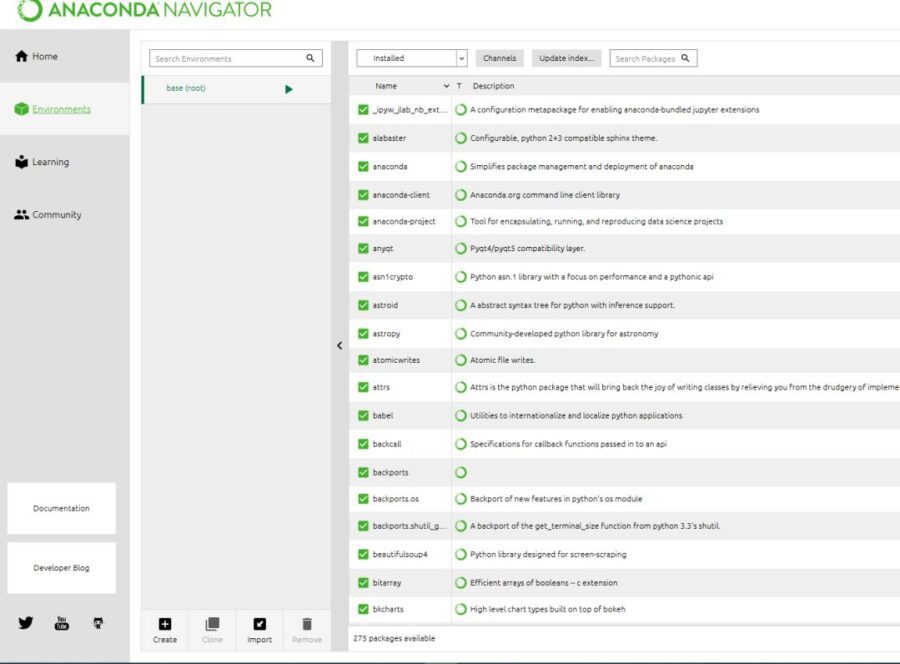Image resolution: width=900 pixels, height=664 pixels.
Task: Click the backports package type circle icon
Action: click(460, 473)
